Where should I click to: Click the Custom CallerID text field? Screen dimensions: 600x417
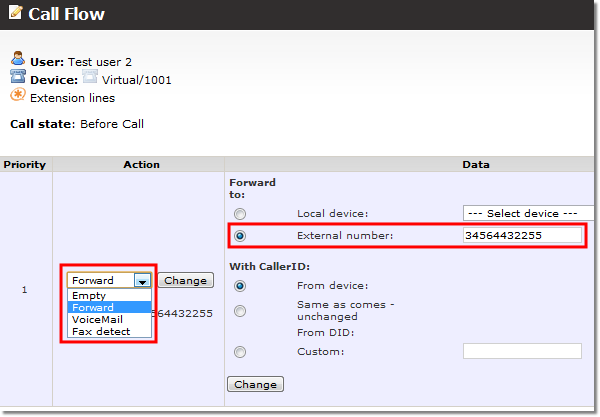(x=522, y=351)
